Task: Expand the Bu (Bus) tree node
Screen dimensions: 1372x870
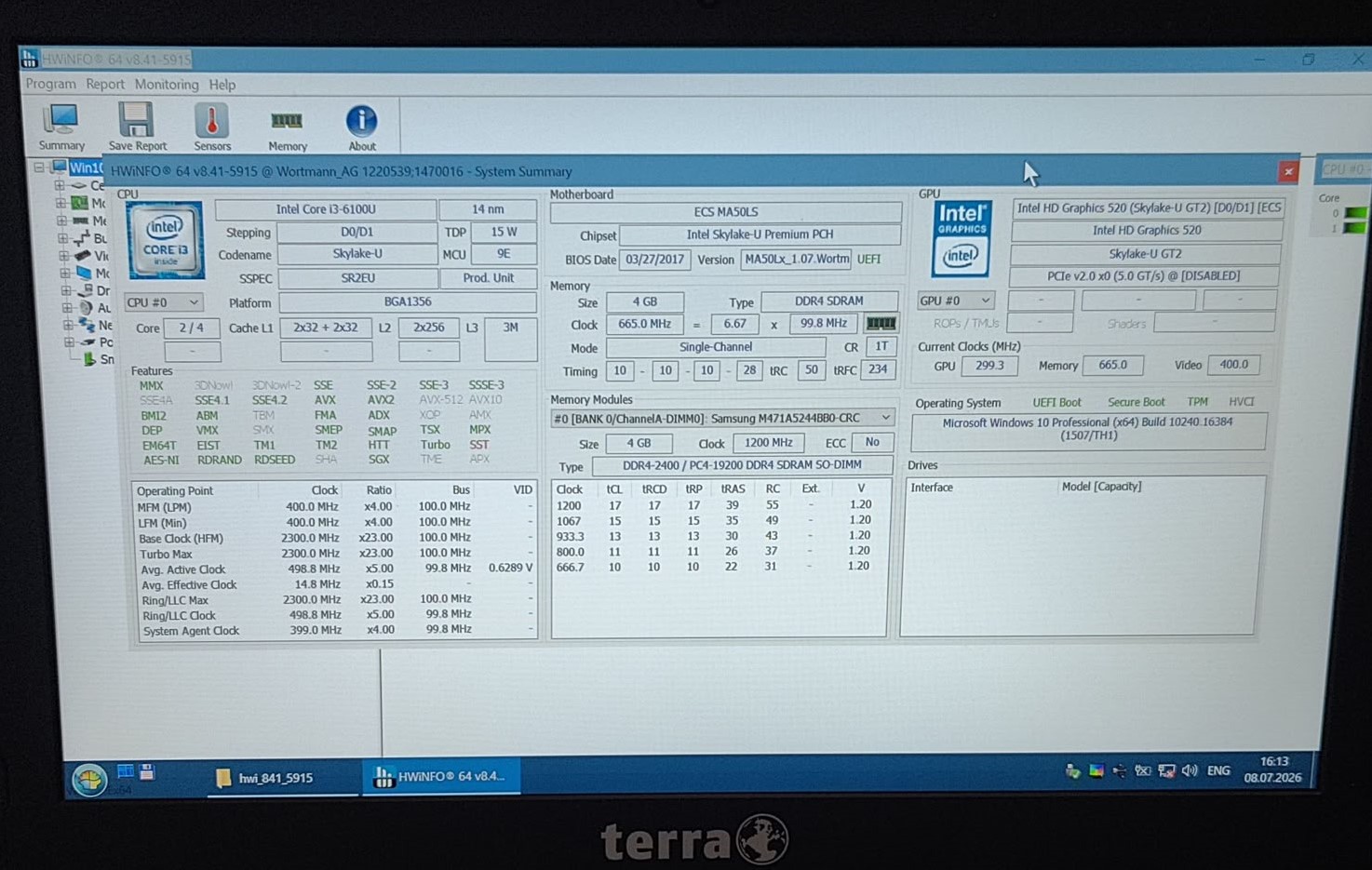Action: [63, 238]
